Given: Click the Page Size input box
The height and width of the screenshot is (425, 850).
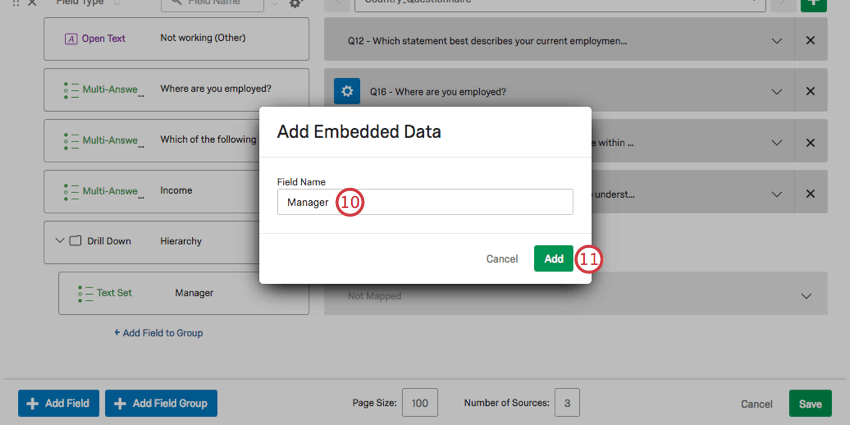Looking at the screenshot, I should 419,404.
